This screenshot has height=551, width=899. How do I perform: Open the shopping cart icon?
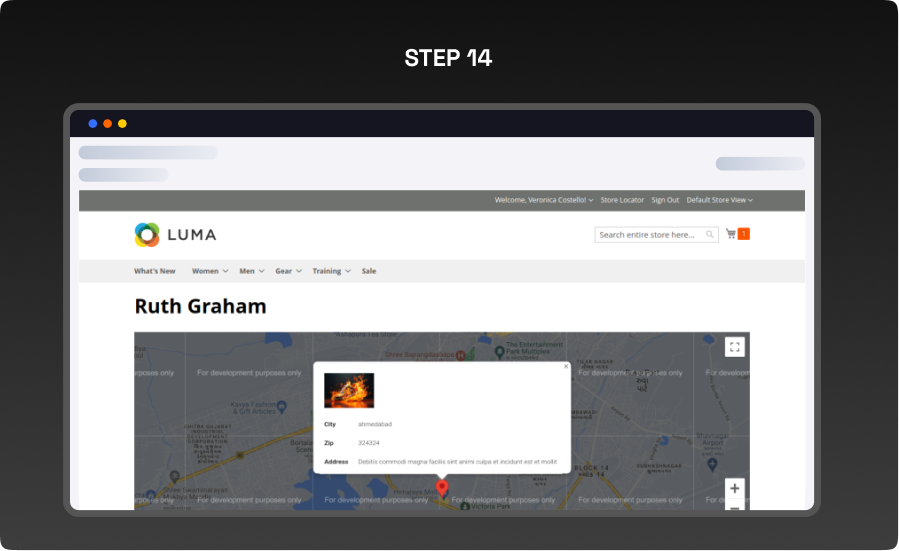coord(731,234)
